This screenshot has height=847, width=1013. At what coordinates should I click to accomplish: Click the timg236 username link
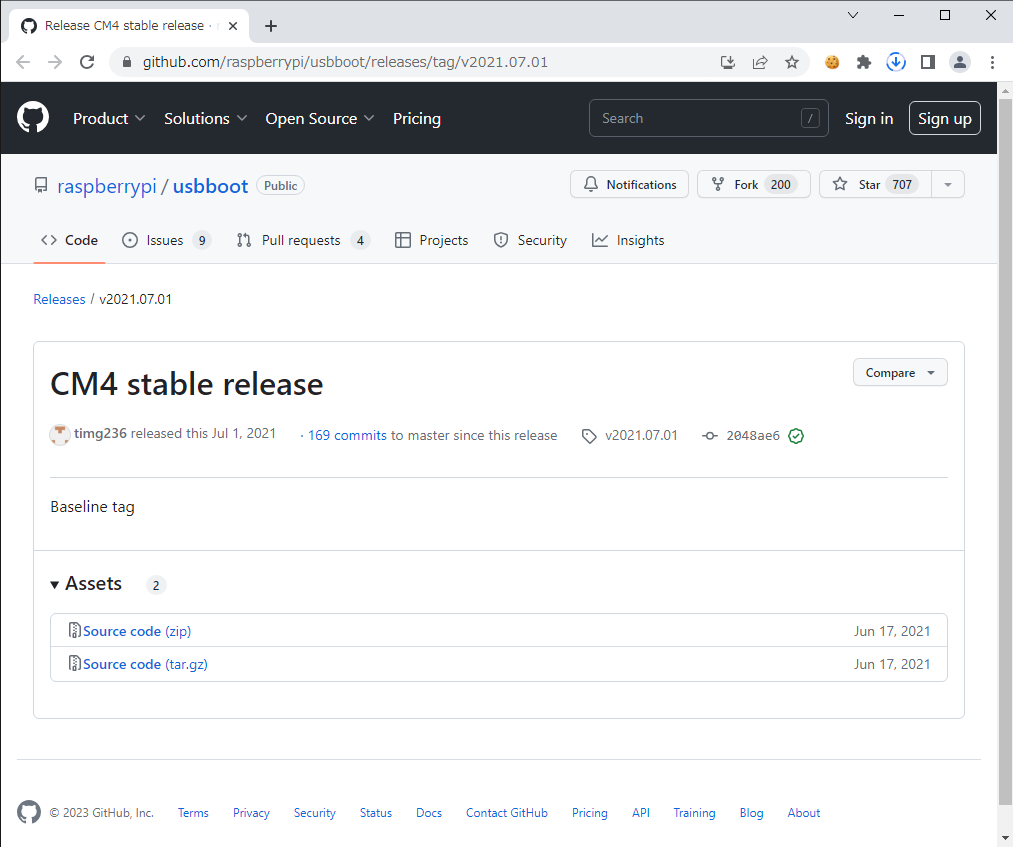coord(100,434)
